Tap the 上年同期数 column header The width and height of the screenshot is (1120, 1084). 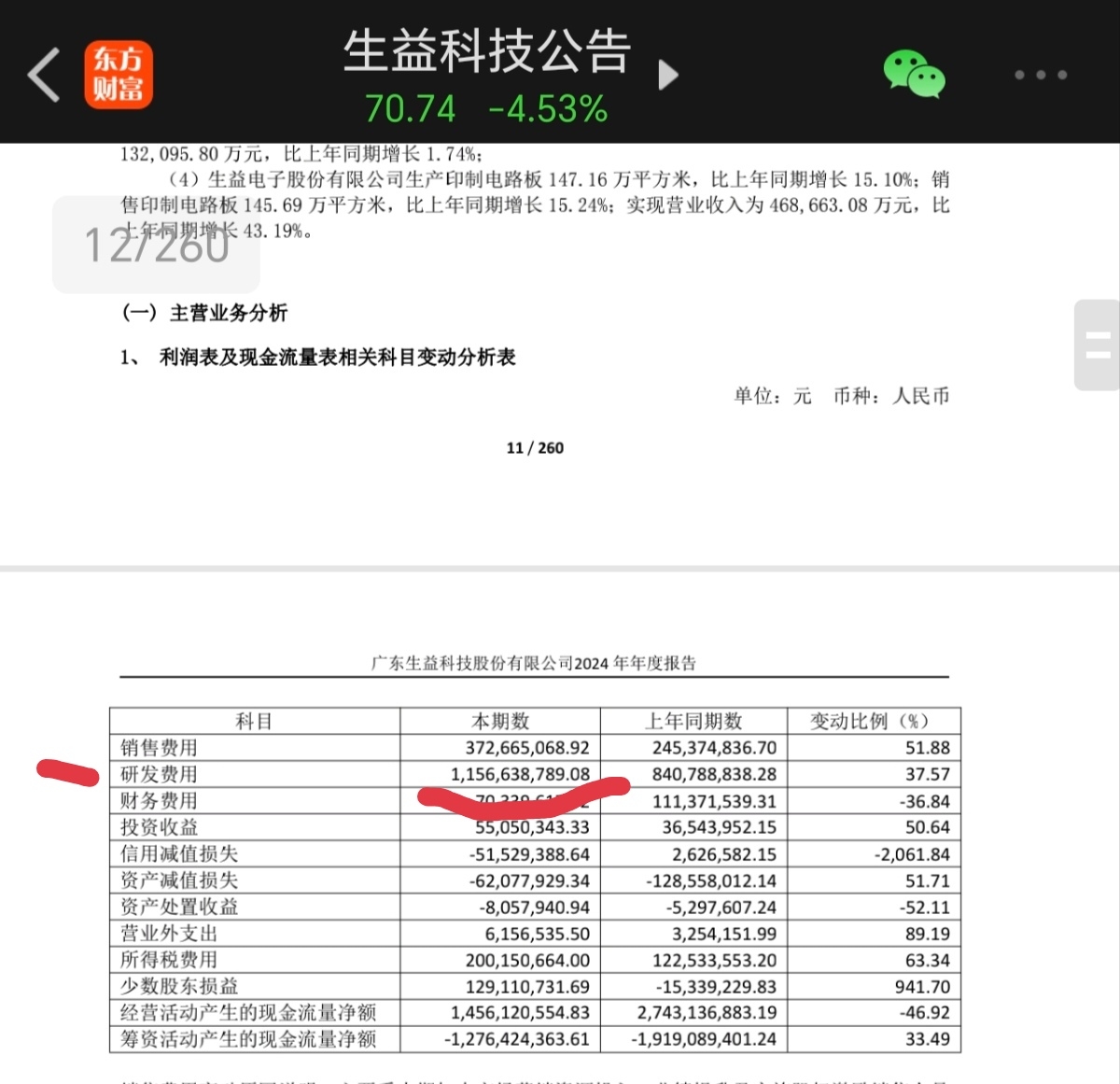pos(693,721)
